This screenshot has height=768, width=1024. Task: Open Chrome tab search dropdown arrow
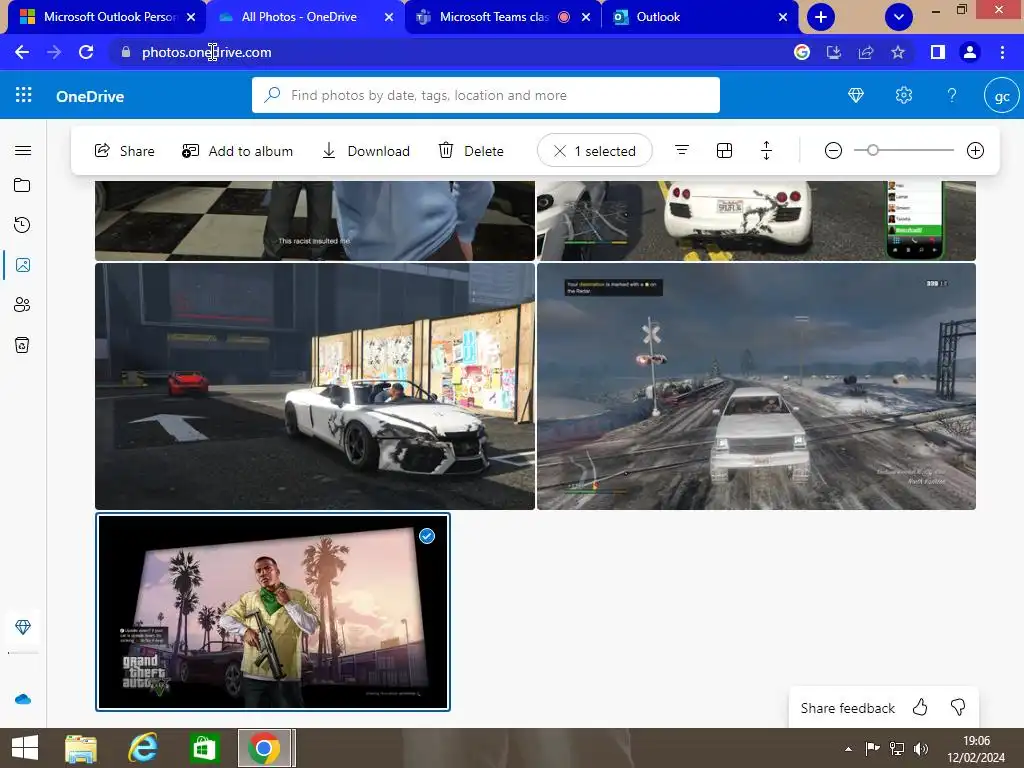(899, 17)
